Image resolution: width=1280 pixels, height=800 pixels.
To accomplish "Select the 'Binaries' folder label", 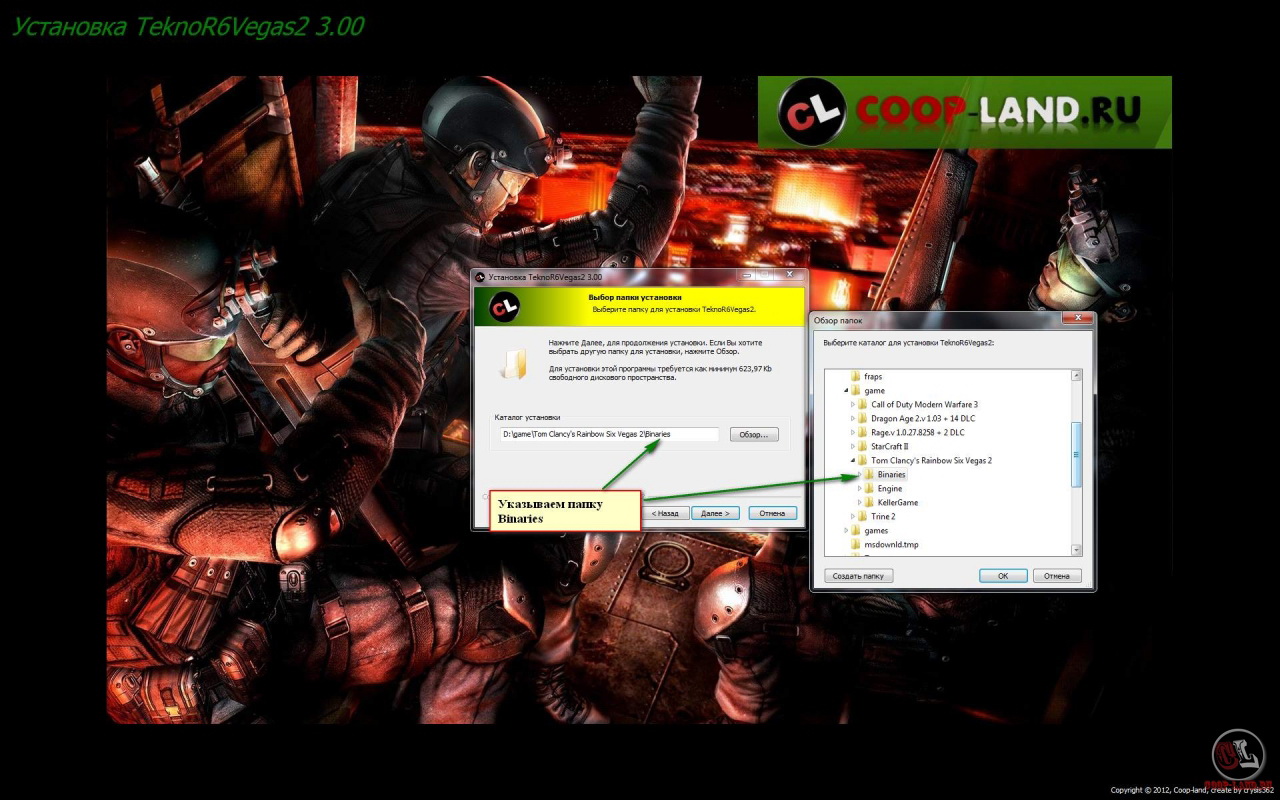I will pyautogui.click(x=891, y=474).
